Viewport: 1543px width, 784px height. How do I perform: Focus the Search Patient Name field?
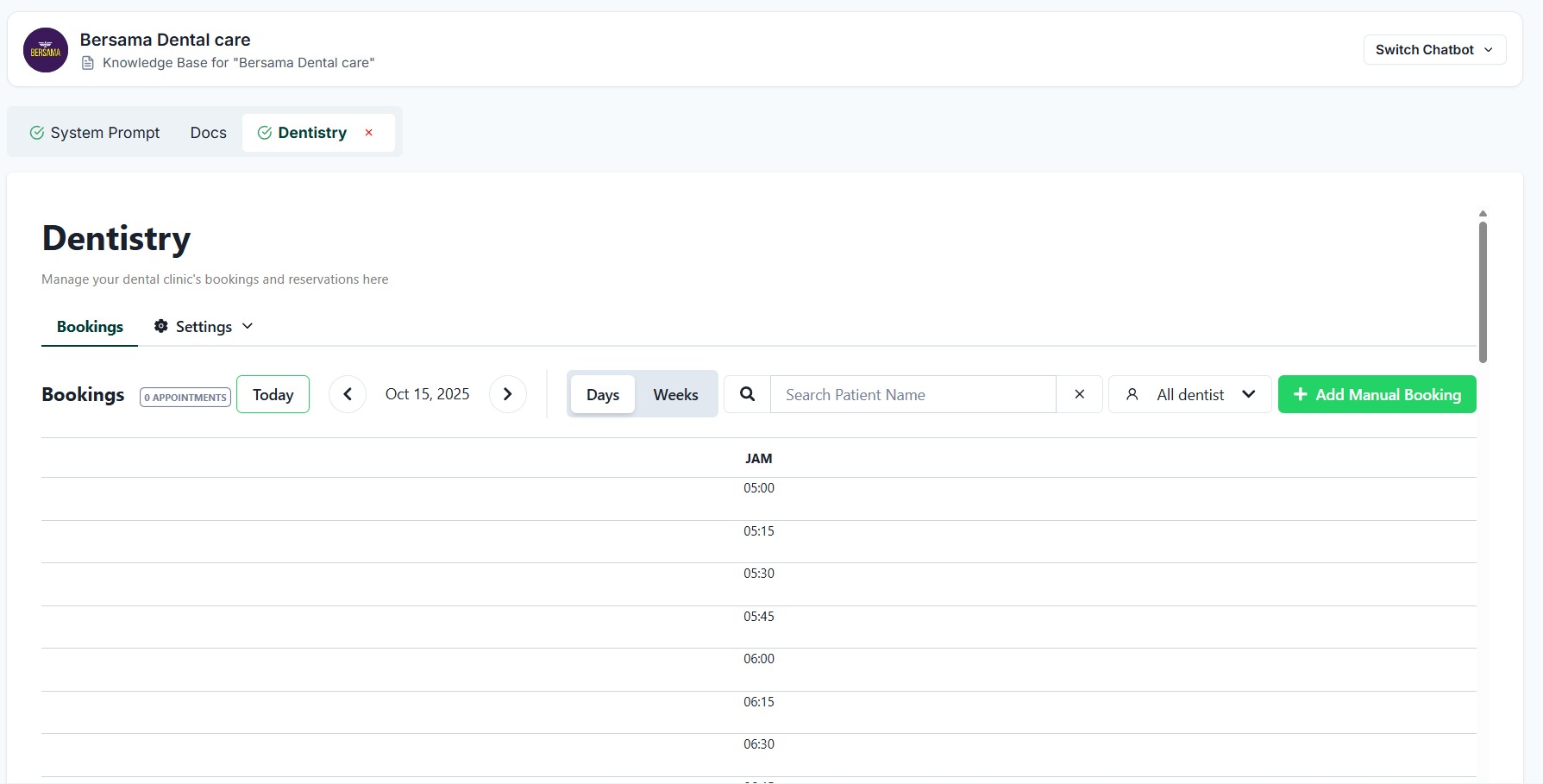click(x=913, y=394)
